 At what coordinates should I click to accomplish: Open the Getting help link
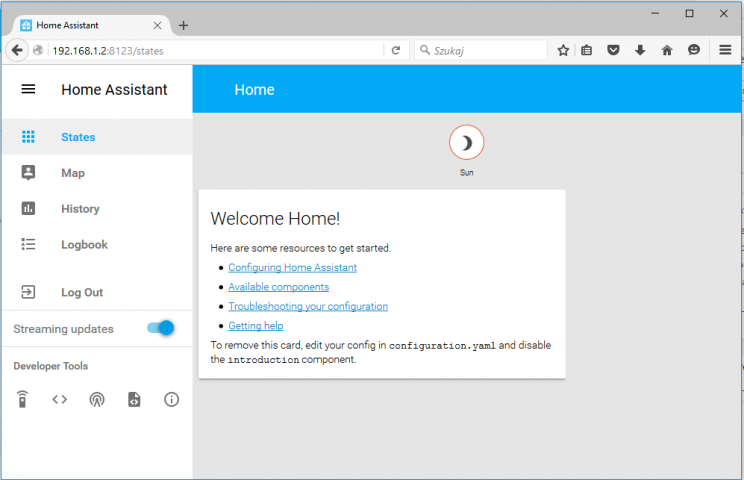(x=256, y=326)
